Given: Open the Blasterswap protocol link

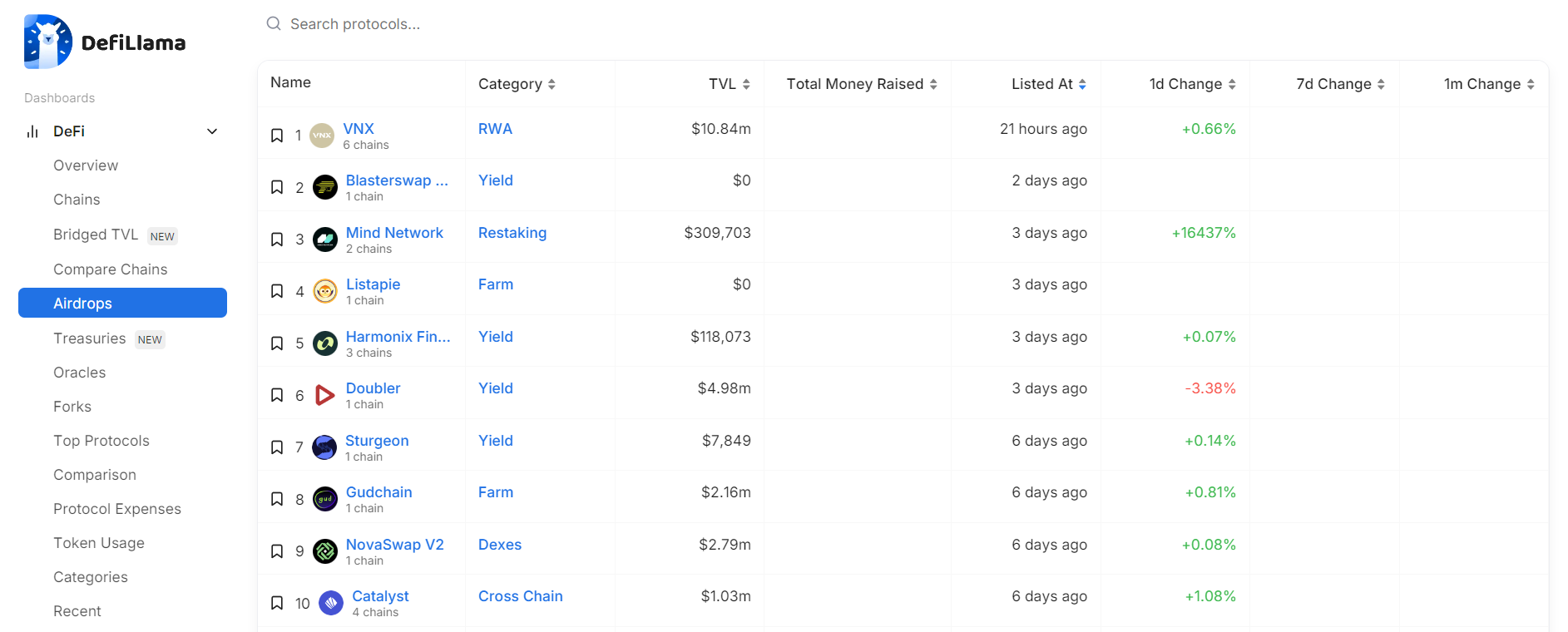Looking at the screenshot, I should pos(397,180).
